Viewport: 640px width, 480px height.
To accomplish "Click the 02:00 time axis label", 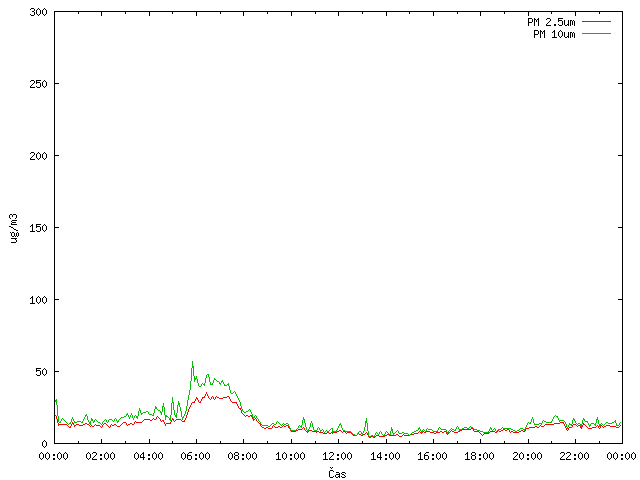I will (x=101, y=456).
